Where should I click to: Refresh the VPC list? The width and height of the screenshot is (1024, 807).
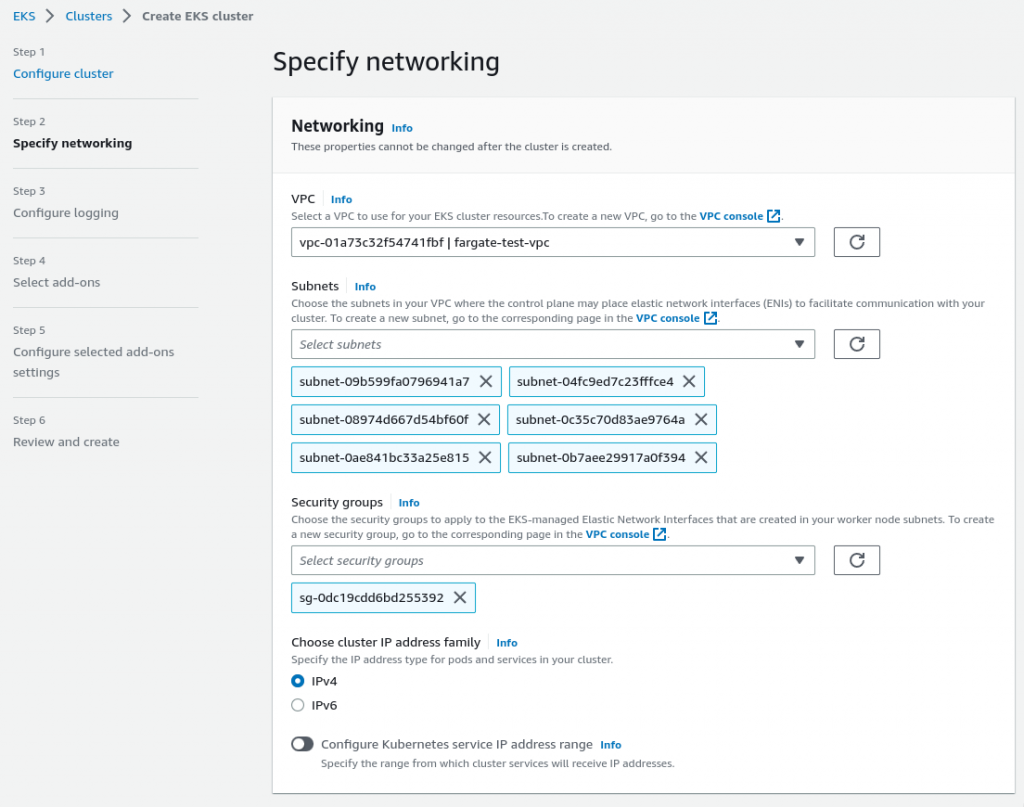856,241
